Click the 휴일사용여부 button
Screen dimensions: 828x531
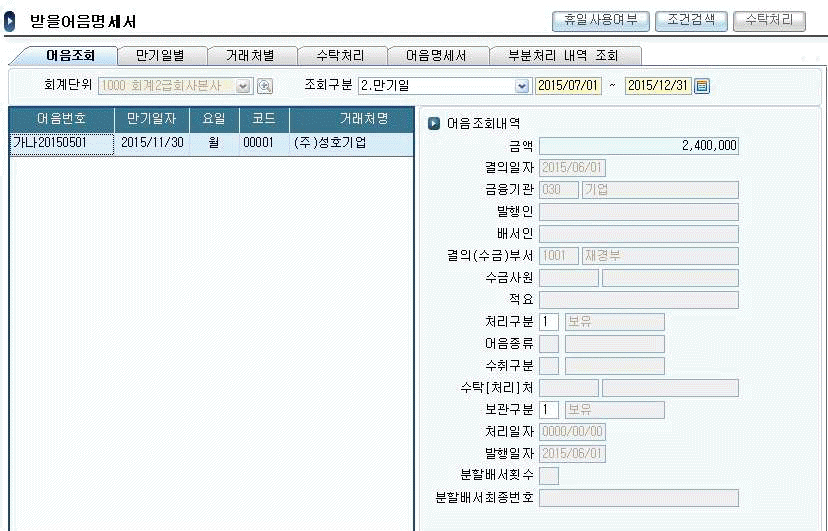tap(601, 20)
